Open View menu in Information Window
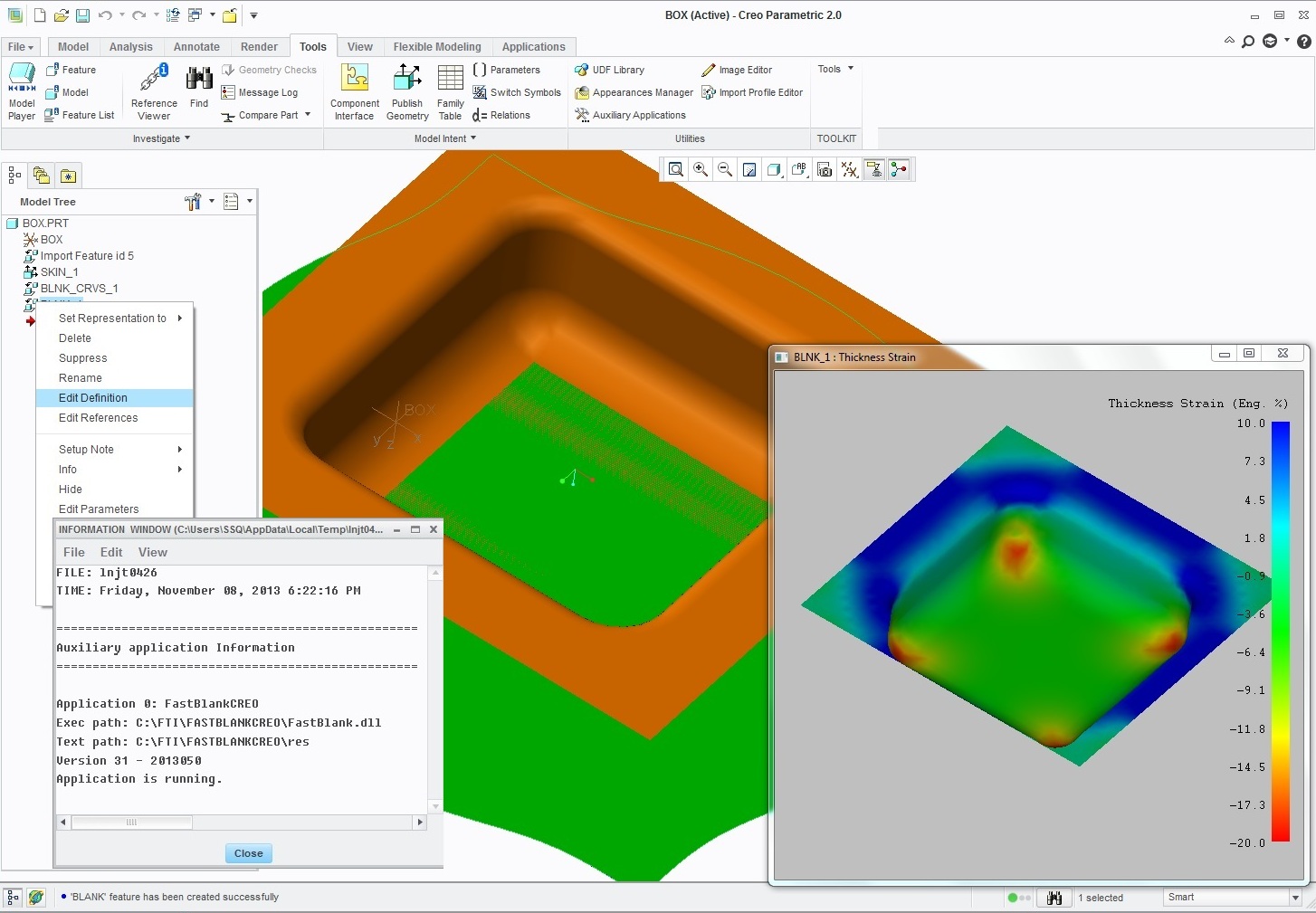 [152, 552]
